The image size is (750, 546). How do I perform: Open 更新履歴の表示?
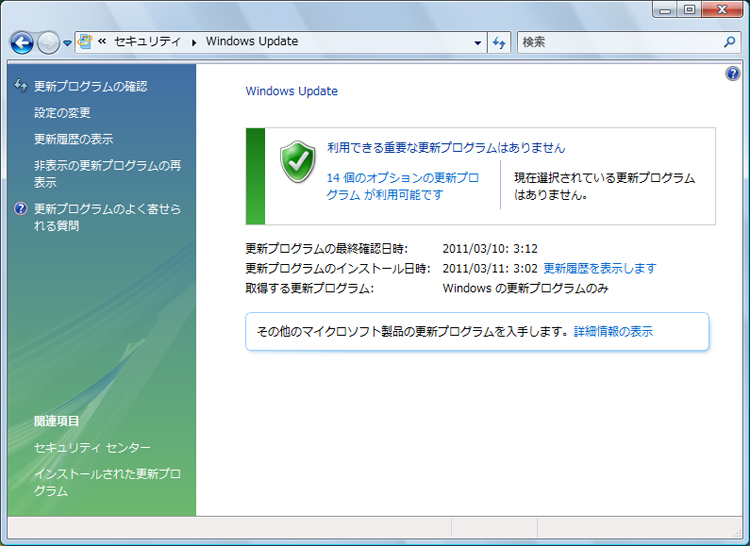point(73,139)
